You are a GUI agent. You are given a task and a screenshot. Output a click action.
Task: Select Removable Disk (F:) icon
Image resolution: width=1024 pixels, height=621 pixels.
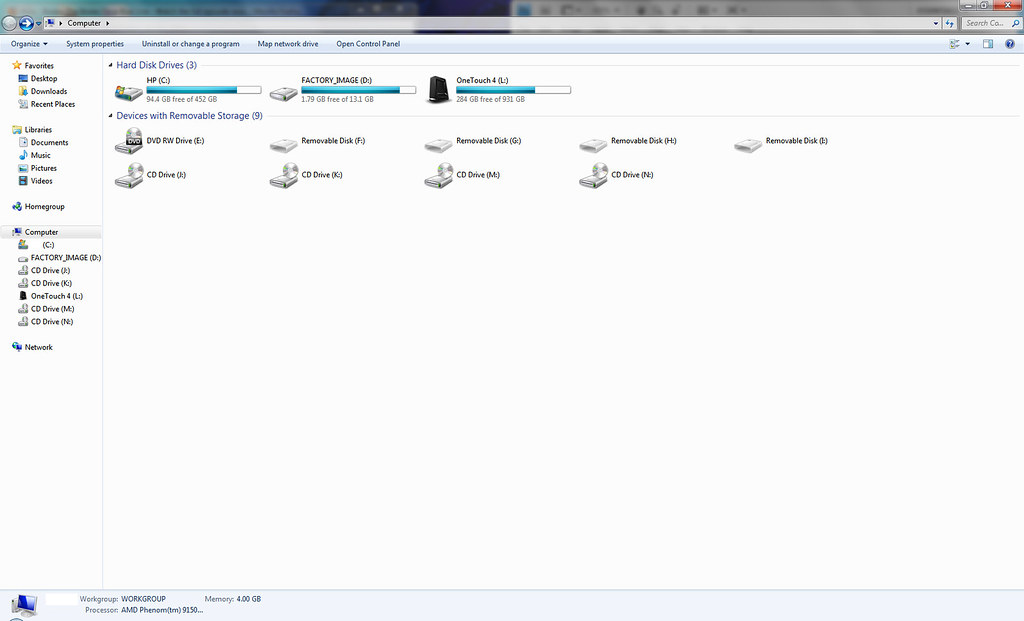tap(284, 143)
